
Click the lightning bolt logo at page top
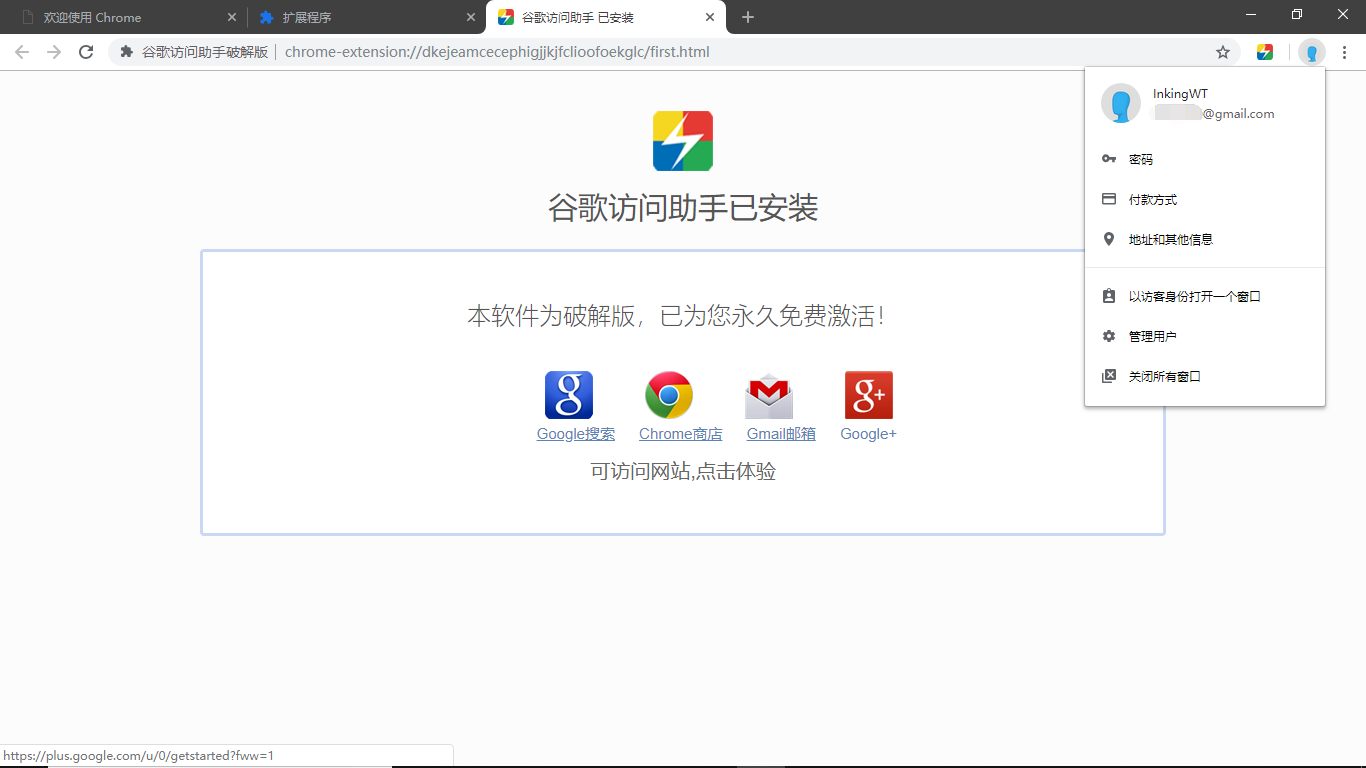[683, 141]
